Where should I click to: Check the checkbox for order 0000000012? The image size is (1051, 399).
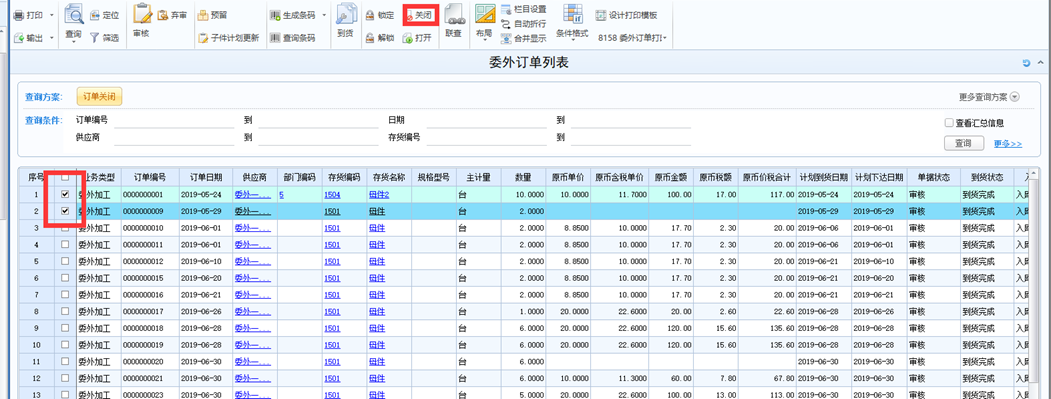point(65,261)
